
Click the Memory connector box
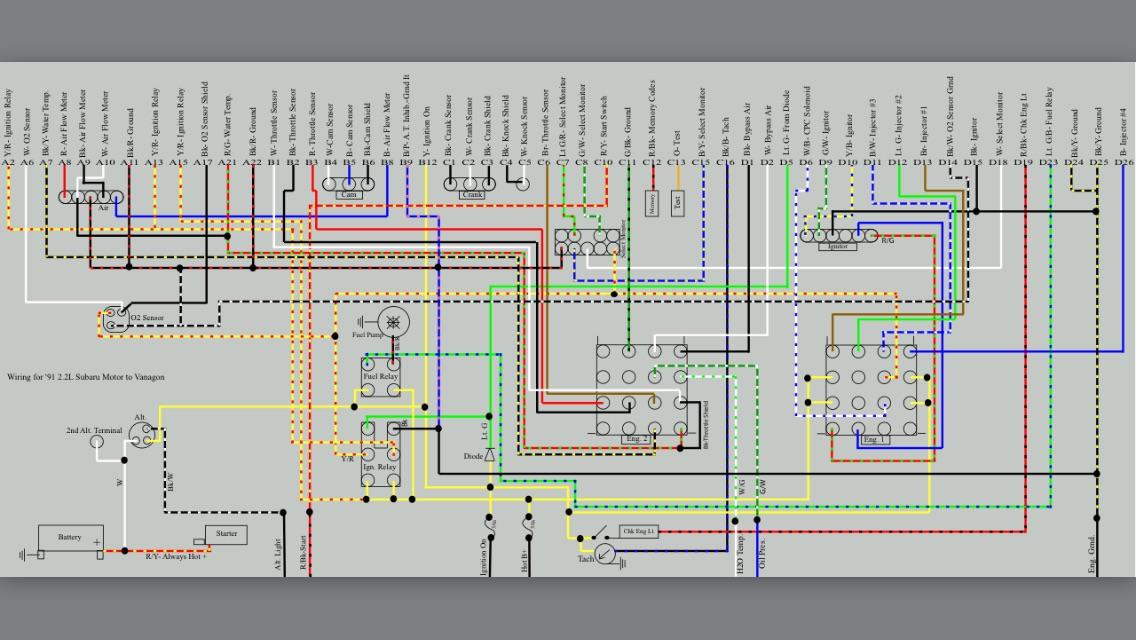[x=654, y=203]
